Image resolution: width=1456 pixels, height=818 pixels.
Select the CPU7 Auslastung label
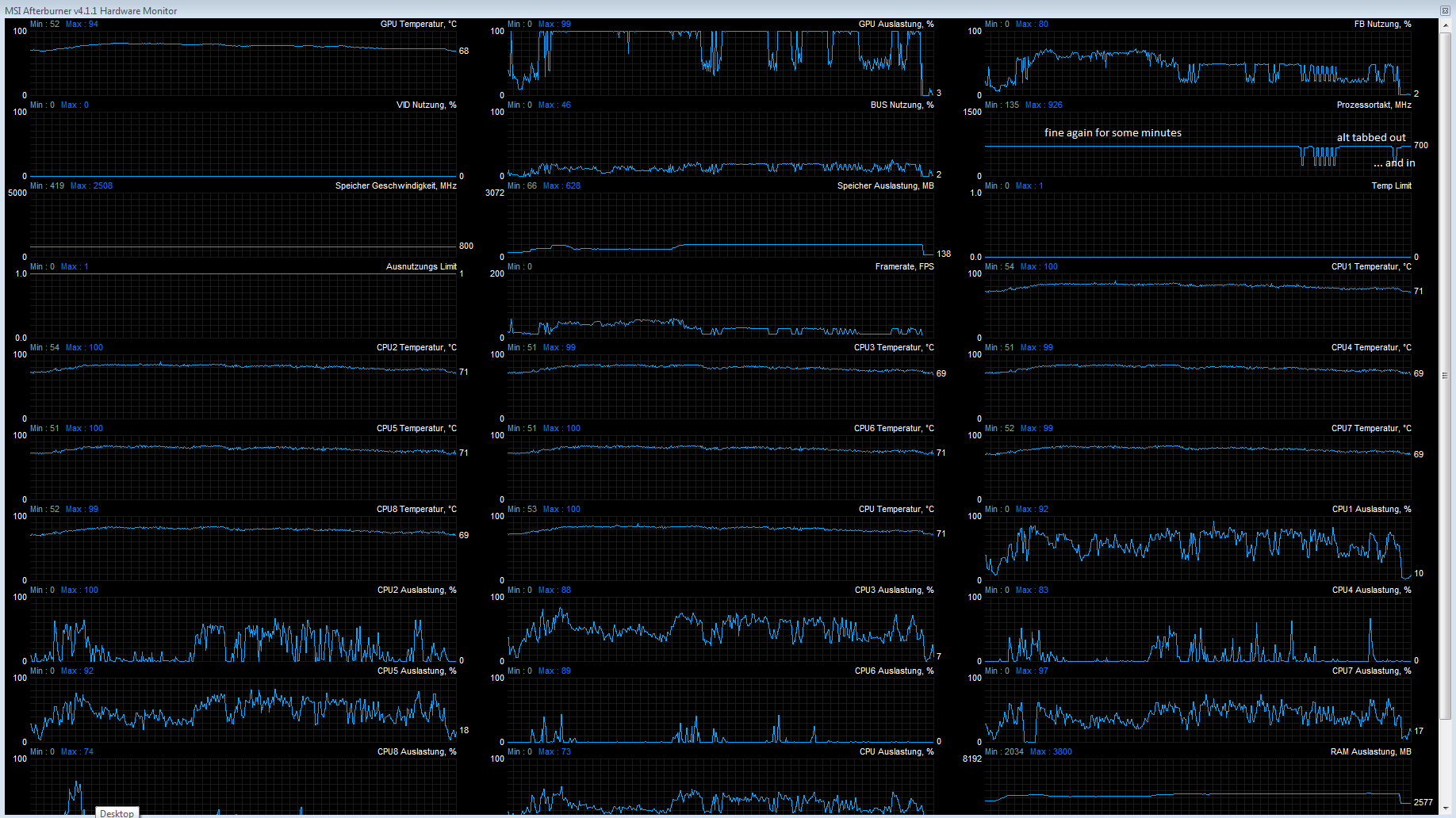tap(1371, 671)
